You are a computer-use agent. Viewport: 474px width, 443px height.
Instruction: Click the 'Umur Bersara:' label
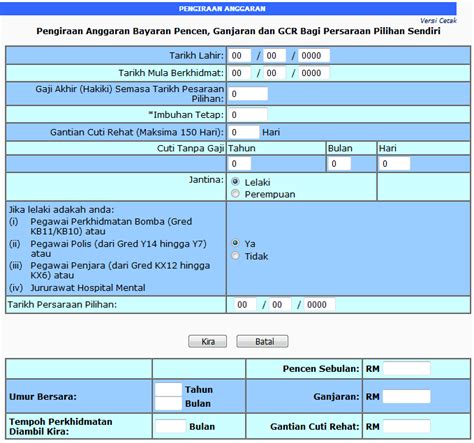(43, 397)
